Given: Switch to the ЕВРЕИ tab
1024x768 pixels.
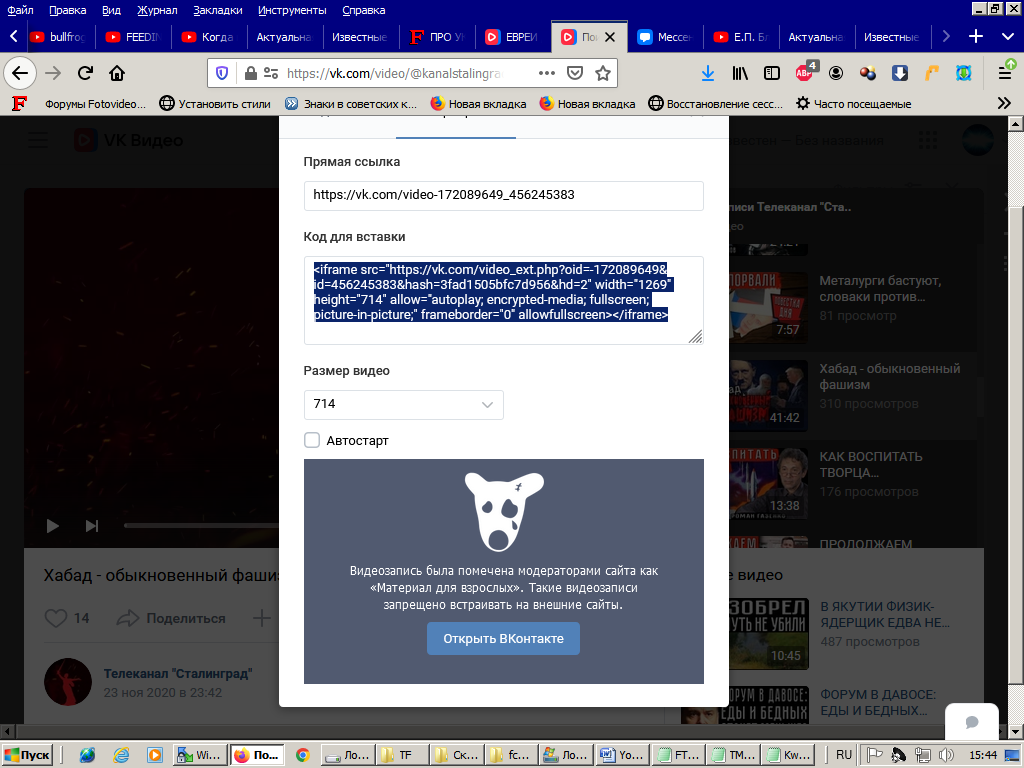Looking at the screenshot, I should 513,37.
